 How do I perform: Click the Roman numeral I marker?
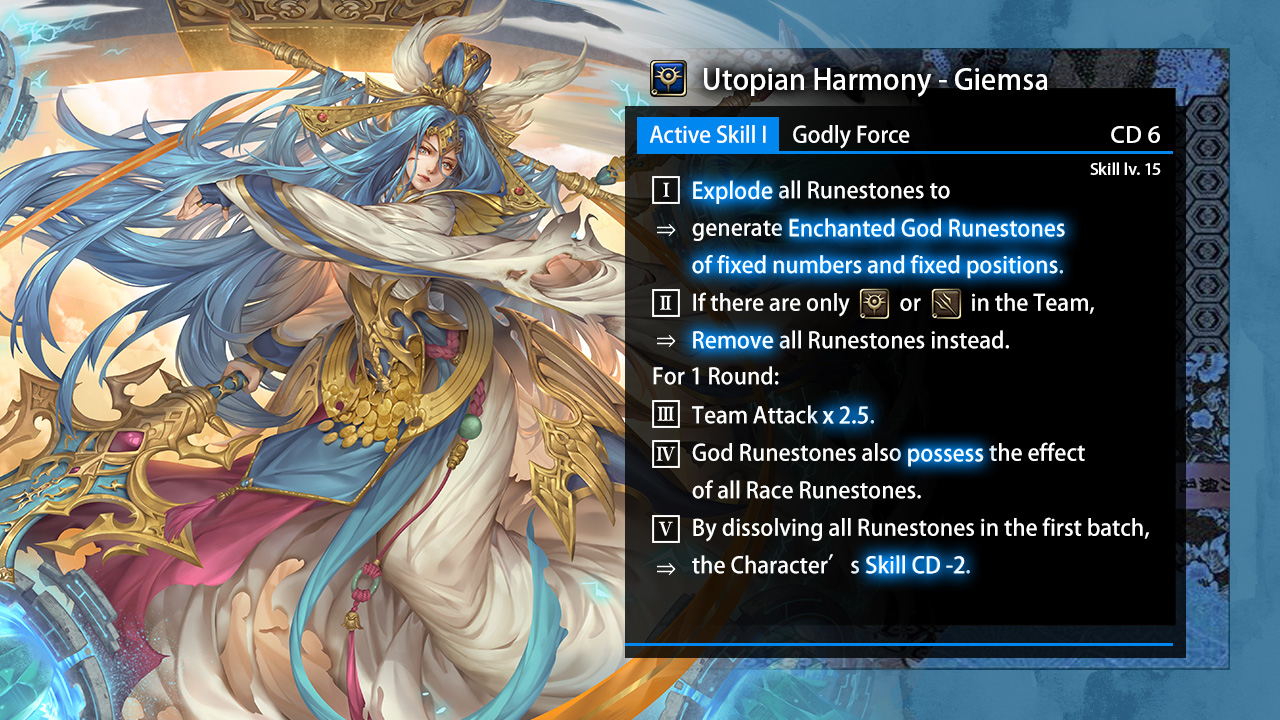click(x=666, y=190)
